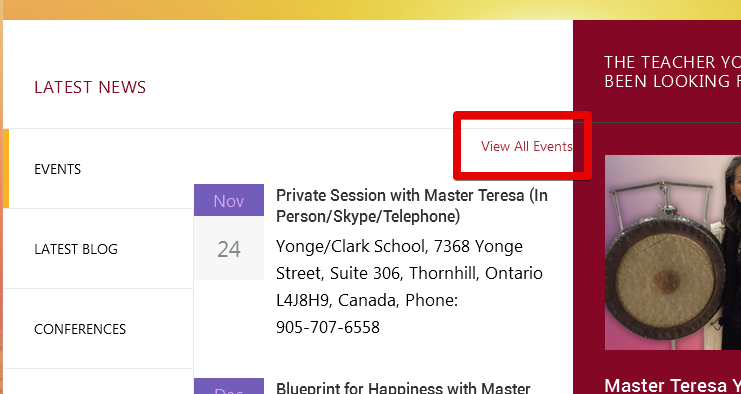
Task: Click the orange active marker beside Events
Action: [x=6, y=169]
